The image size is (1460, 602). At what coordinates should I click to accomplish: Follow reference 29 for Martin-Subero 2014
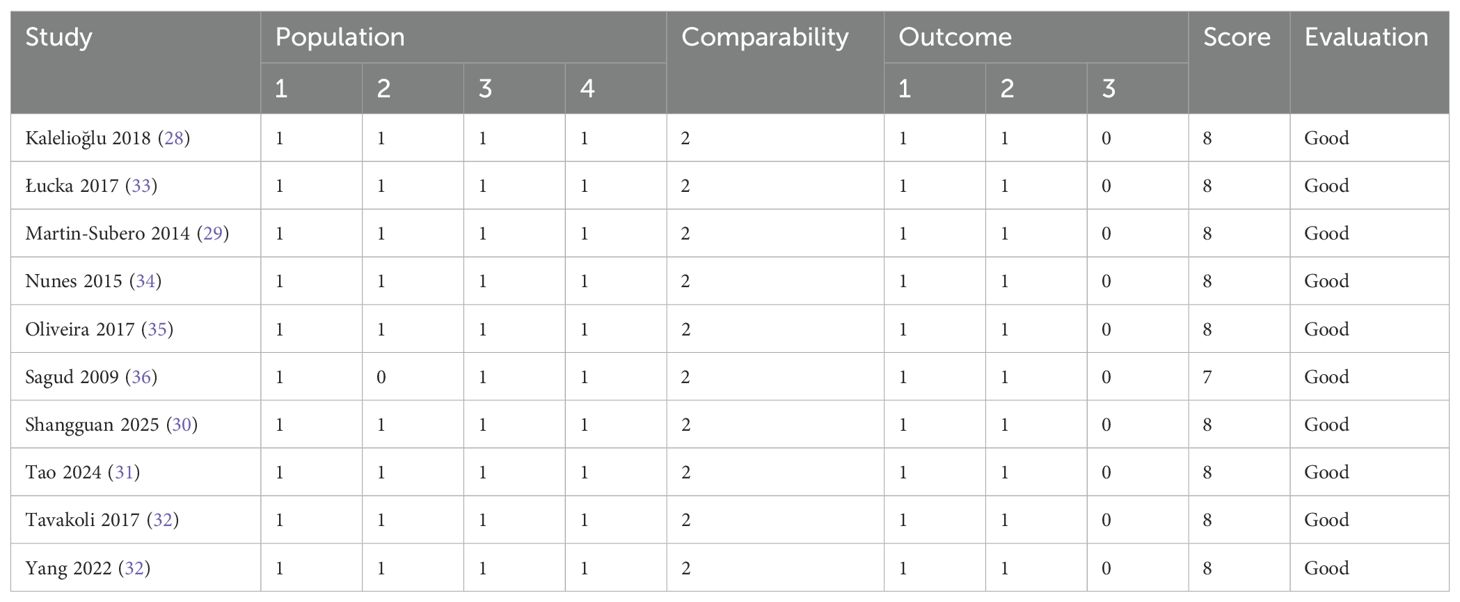coord(212,234)
